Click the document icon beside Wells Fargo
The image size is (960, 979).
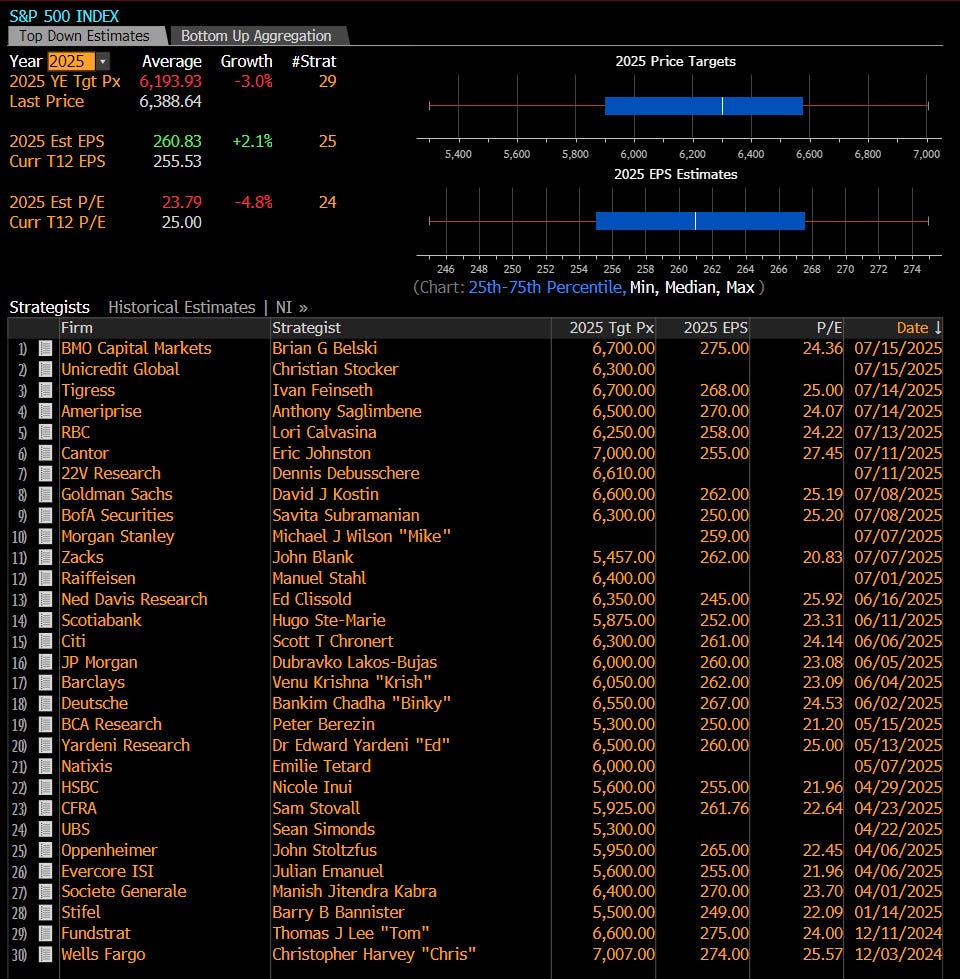pyautogui.click(x=46, y=955)
